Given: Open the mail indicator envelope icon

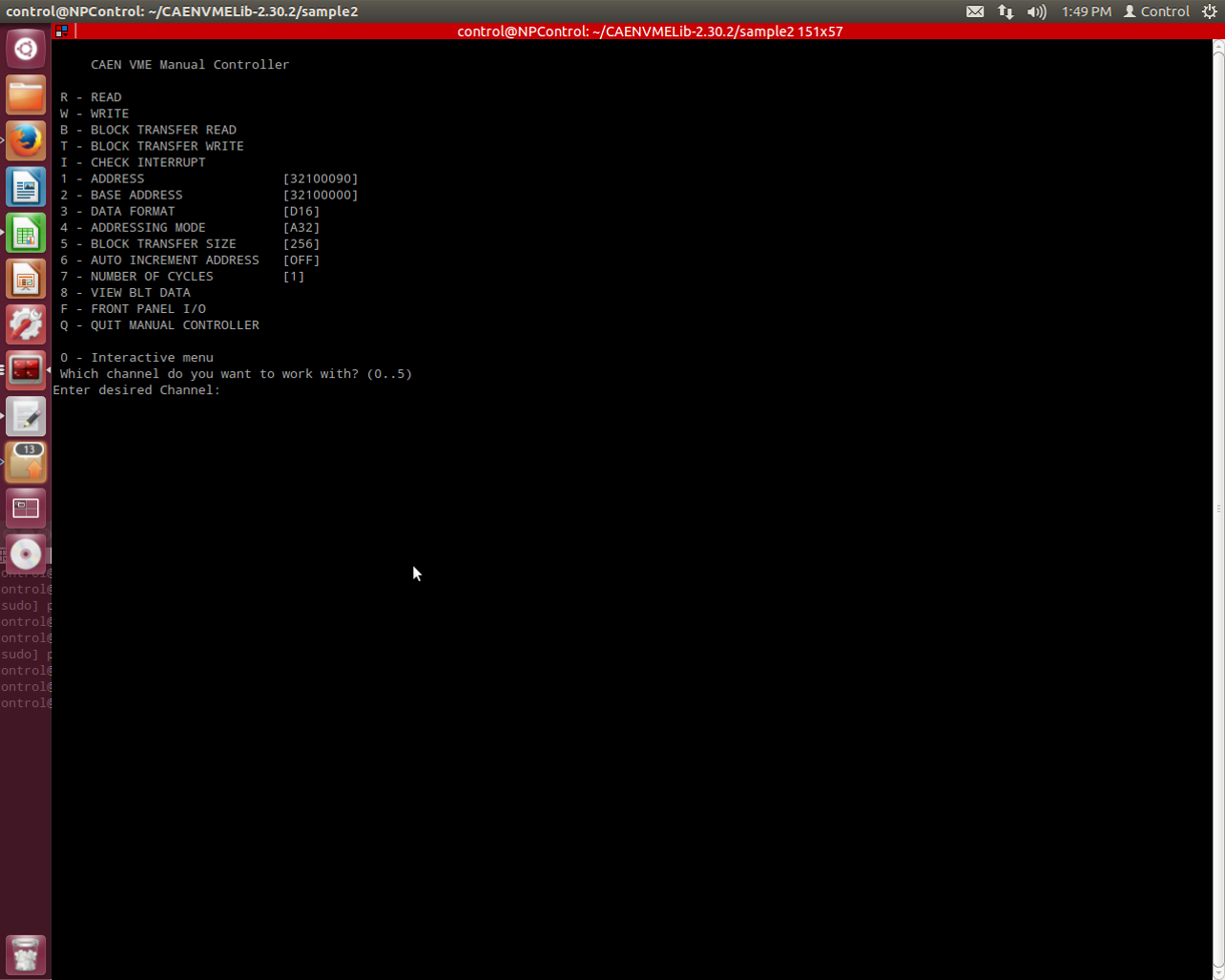Looking at the screenshot, I should pos(975,11).
